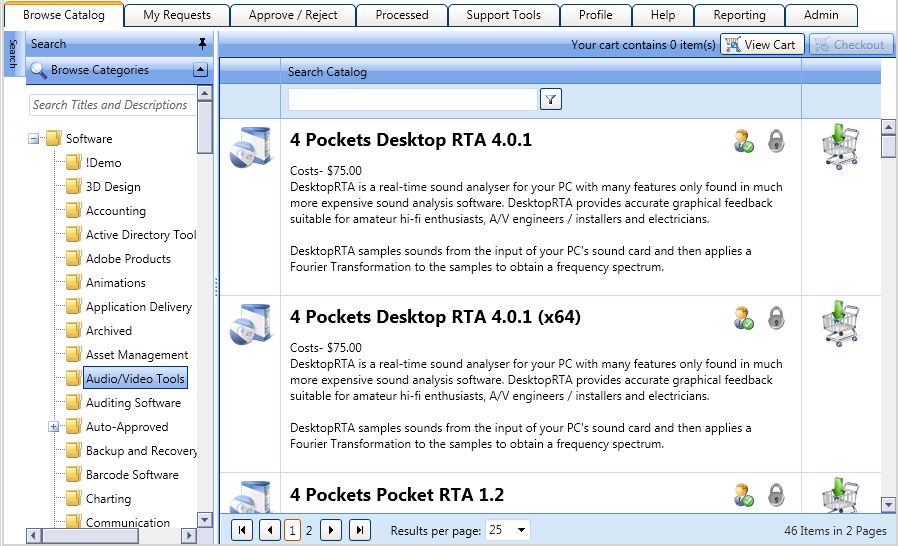Click user approval icon for Desktop RTA 4.0.1 (x64)
898x546 pixels.
click(743, 318)
